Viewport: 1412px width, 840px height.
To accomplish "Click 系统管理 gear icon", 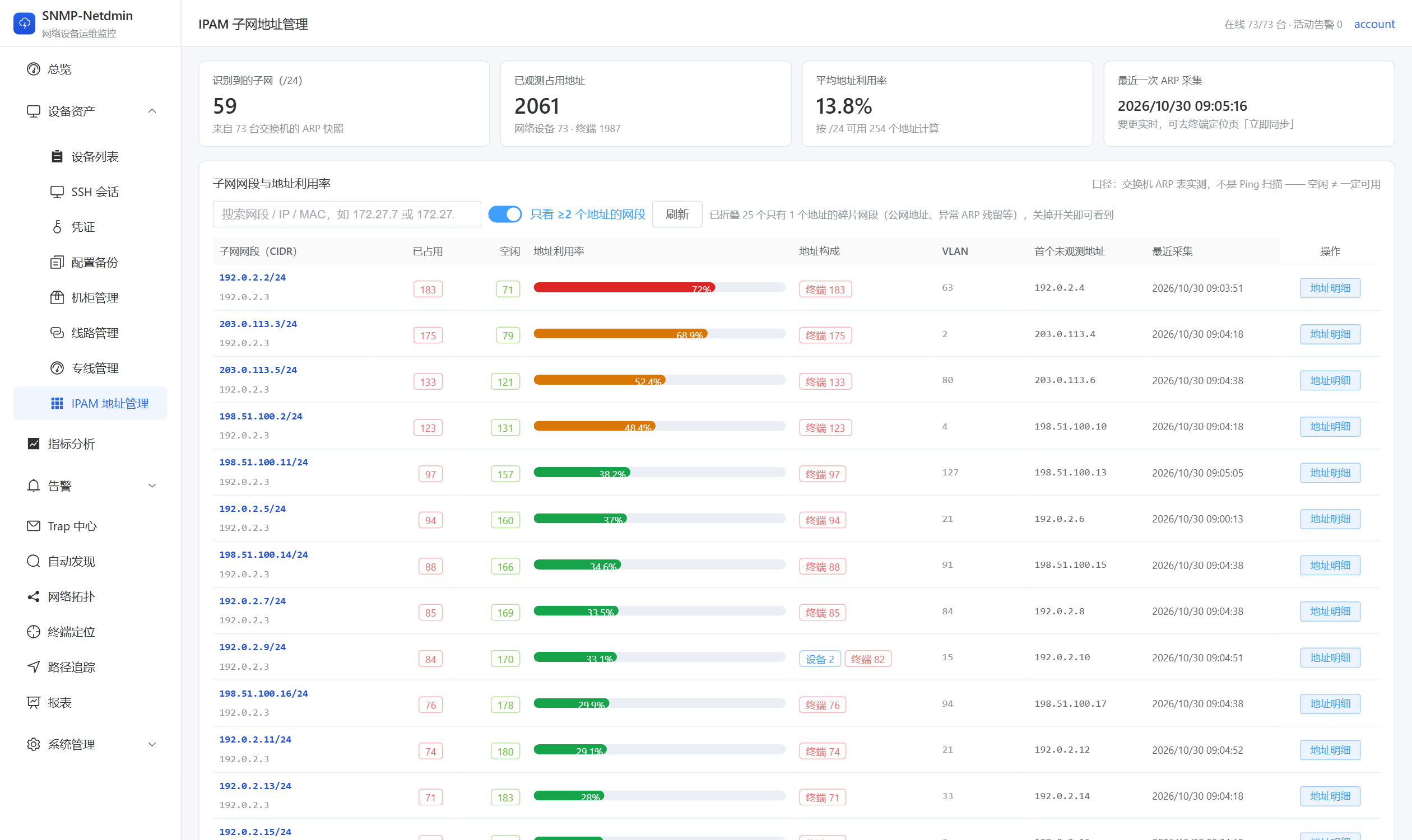I will [x=34, y=744].
